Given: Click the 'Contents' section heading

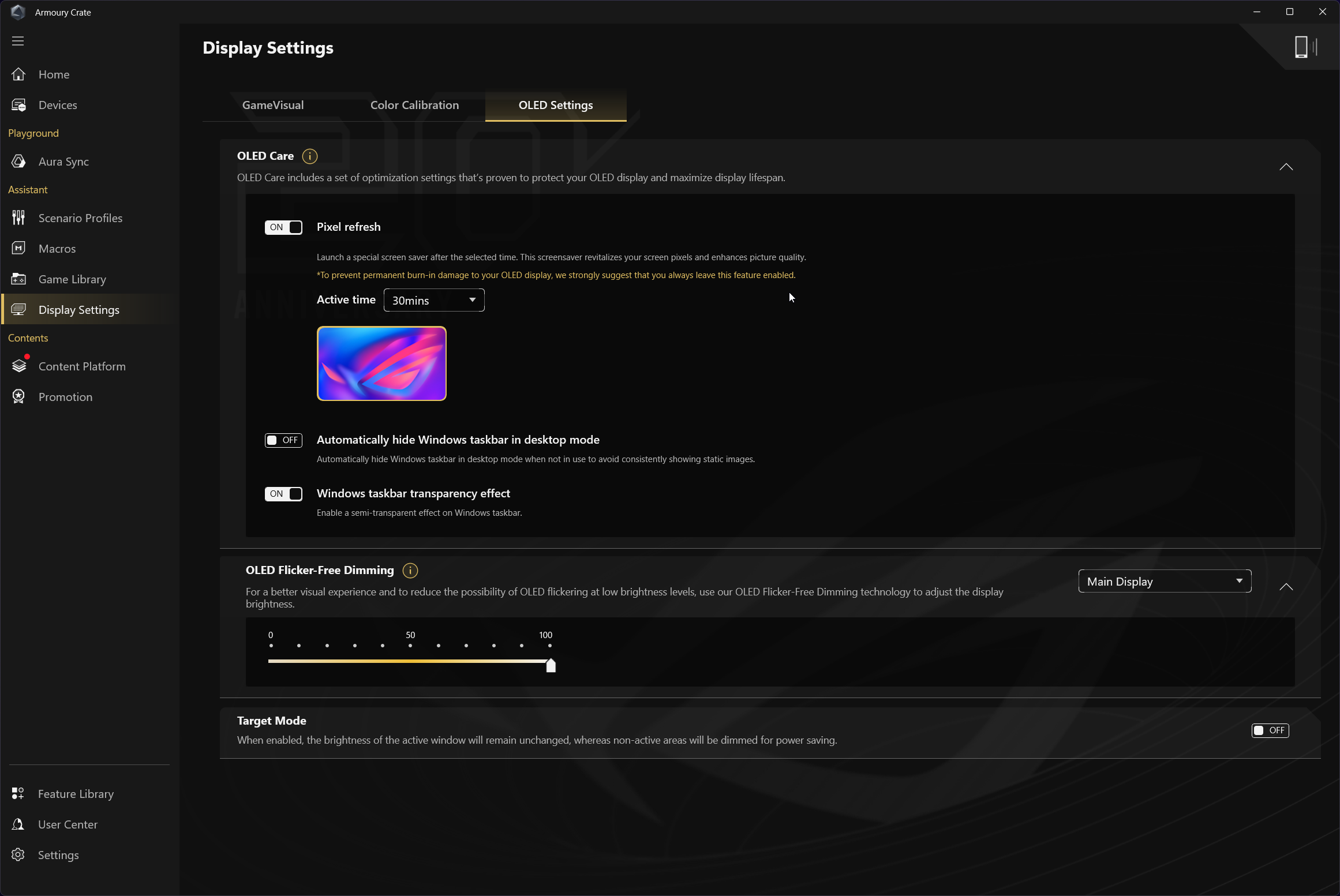Looking at the screenshot, I should [28, 338].
